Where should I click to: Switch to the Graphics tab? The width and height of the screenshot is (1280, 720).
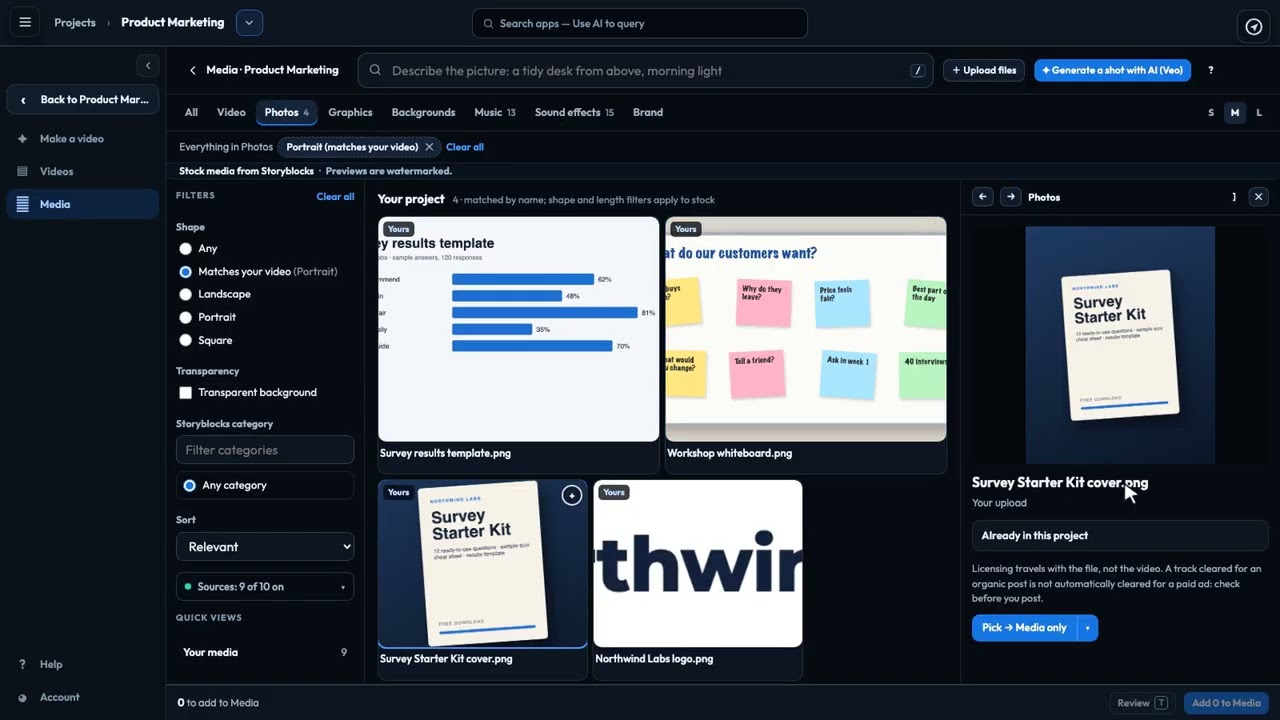[x=350, y=112]
